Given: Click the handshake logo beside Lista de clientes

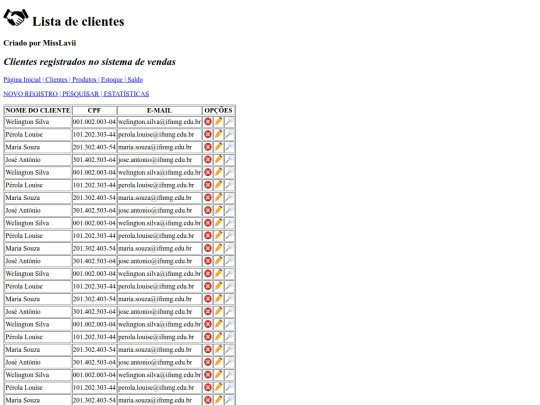Looking at the screenshot, I should click(16, 18).
